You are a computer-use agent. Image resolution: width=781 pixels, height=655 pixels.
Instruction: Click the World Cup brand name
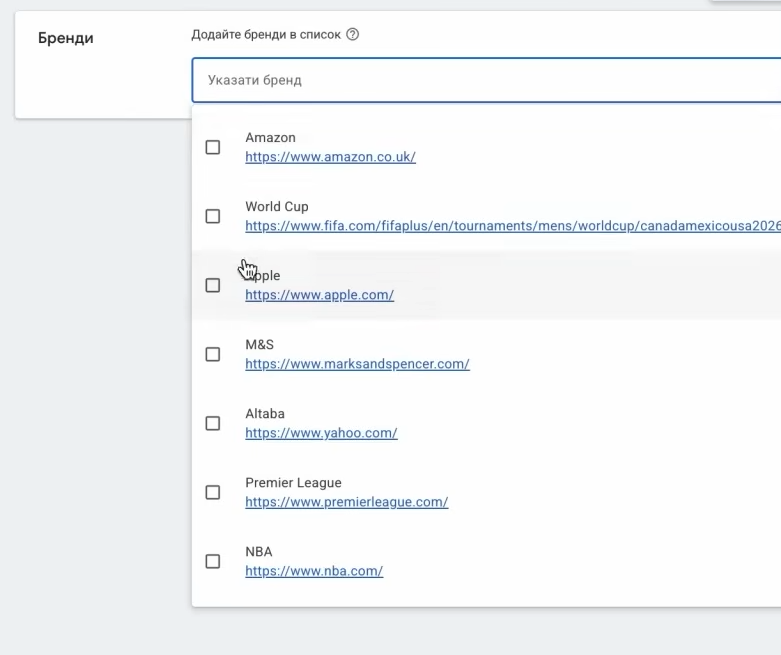coord(277,207)
